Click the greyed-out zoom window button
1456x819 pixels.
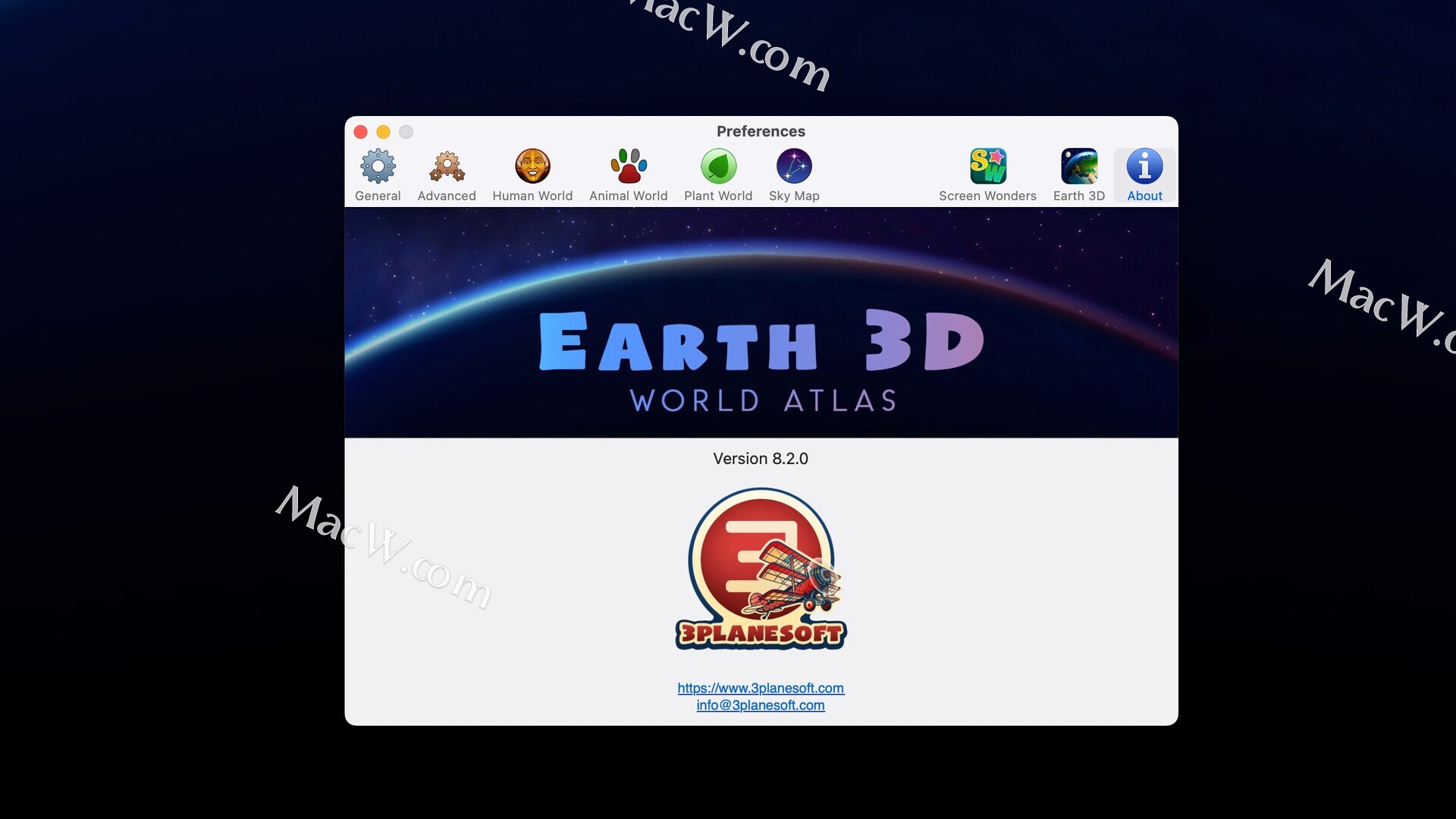[406, 132]
